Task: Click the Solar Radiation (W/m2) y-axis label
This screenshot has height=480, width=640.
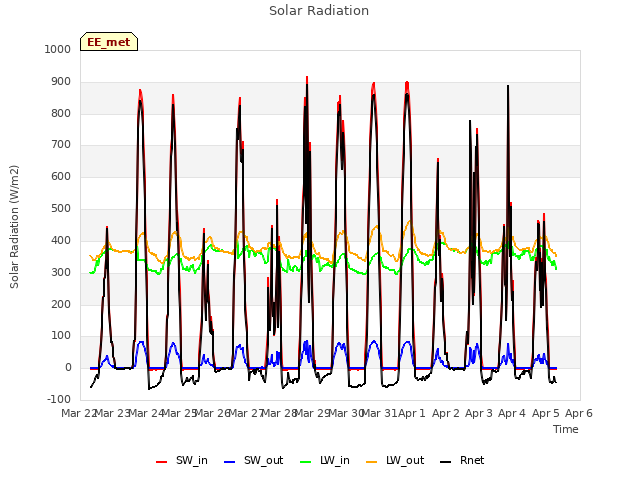Action: click(x=14, y=227)
